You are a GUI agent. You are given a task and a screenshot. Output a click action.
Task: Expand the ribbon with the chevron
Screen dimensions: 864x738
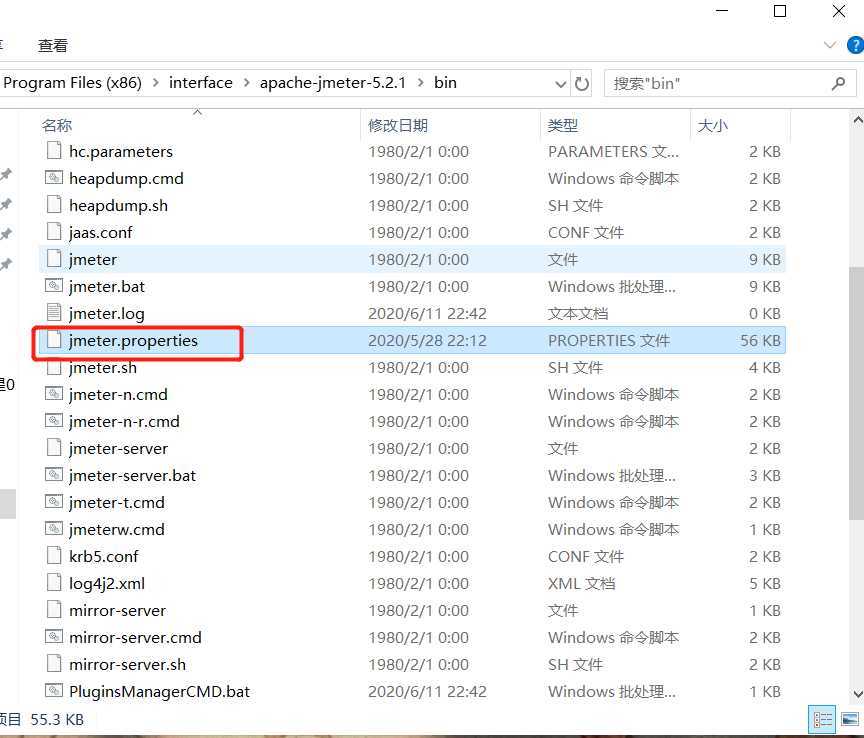point(829,45)
